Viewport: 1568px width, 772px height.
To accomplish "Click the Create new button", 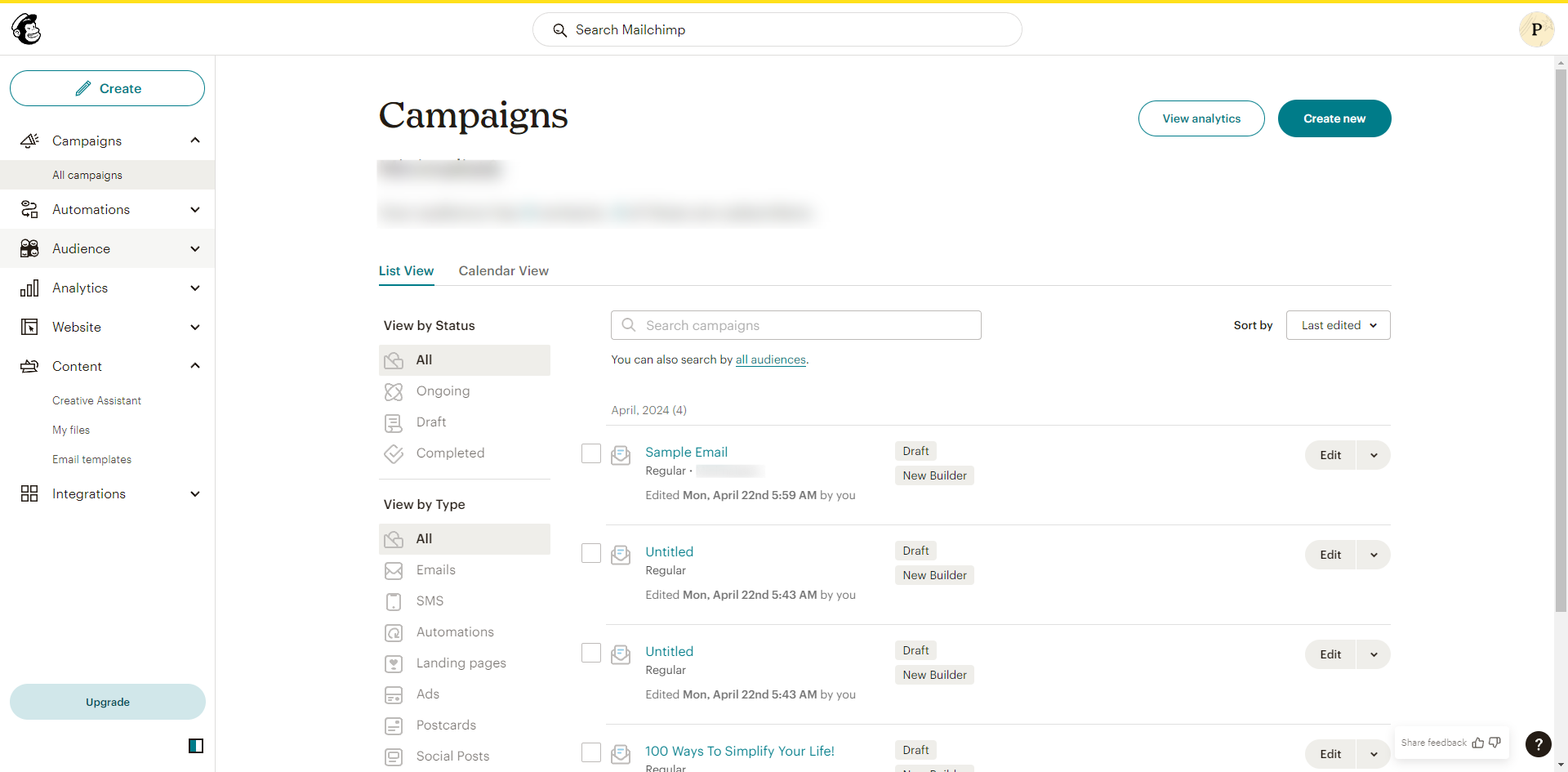I will click(x=1334, y=118).
